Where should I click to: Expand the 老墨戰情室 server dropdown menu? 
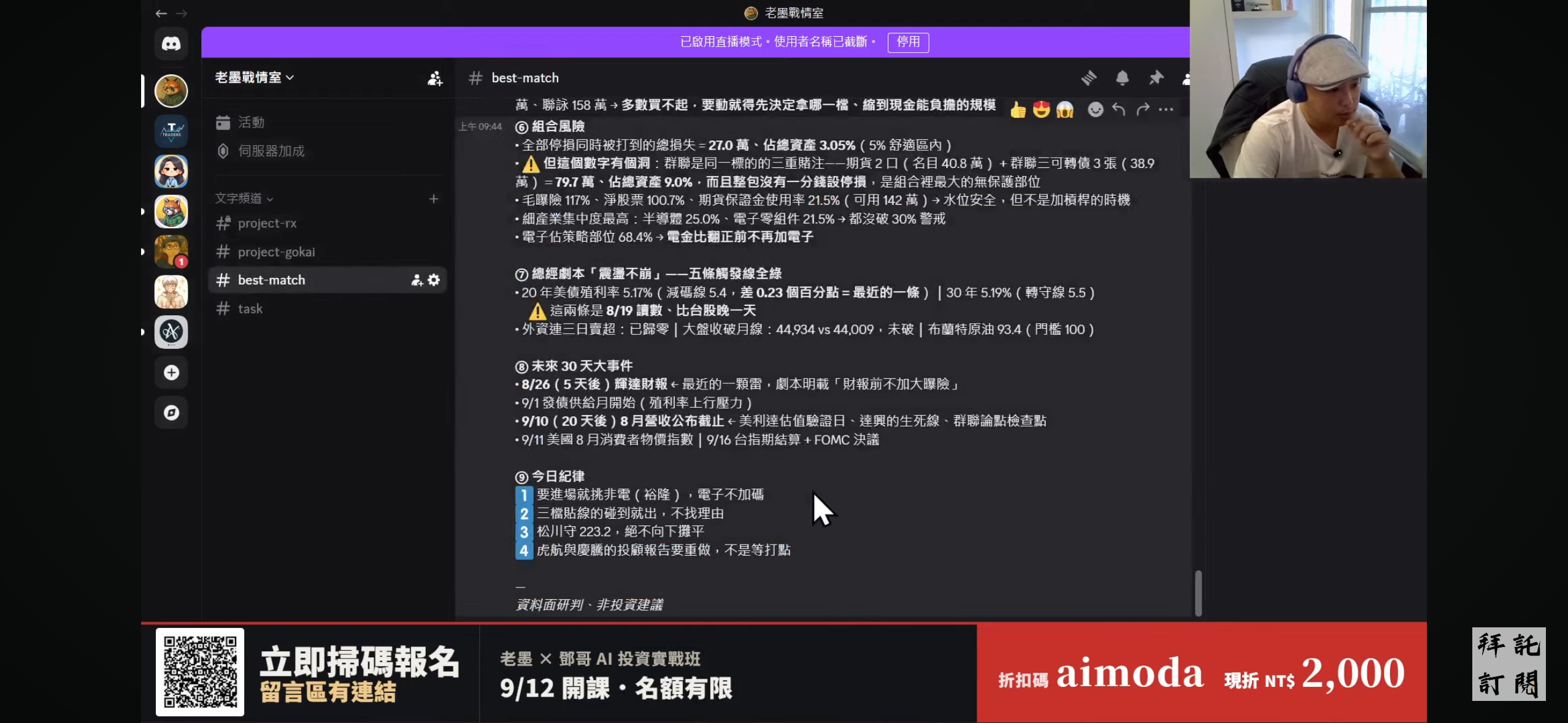pyautogui.click(x=255, y=78)
